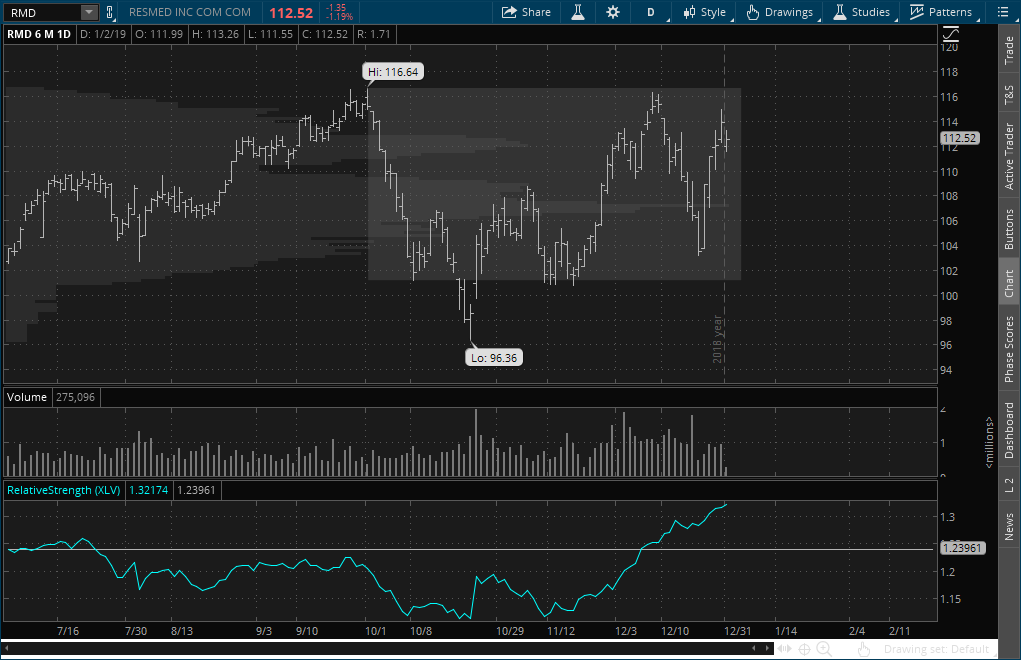Open the Style dropdown menu
The image size is (1021, 660).
point(705,12)
